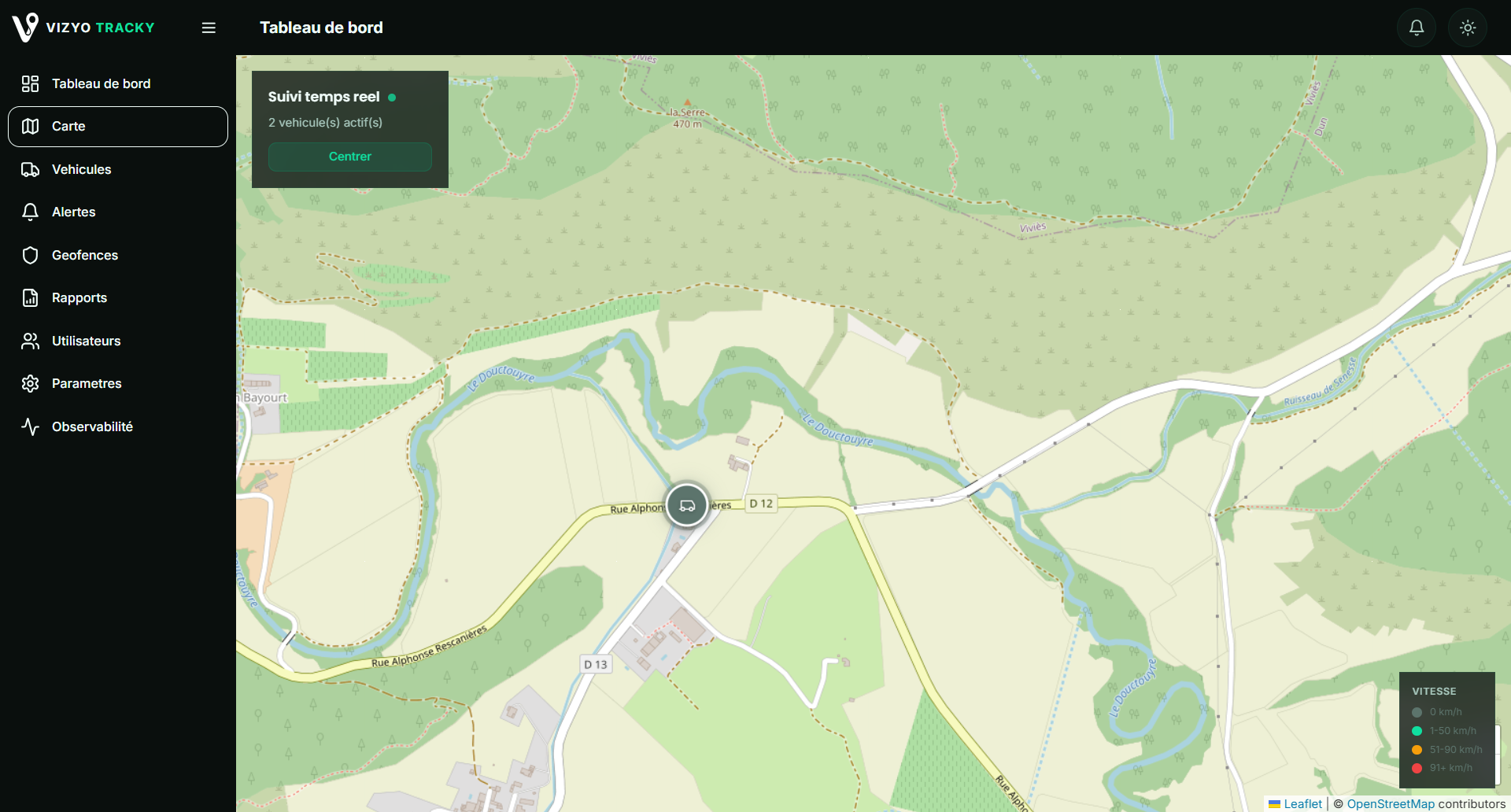Select Carte in the sidebar
The height and width of the screenshot is (812, 1511).
[118, 127]
